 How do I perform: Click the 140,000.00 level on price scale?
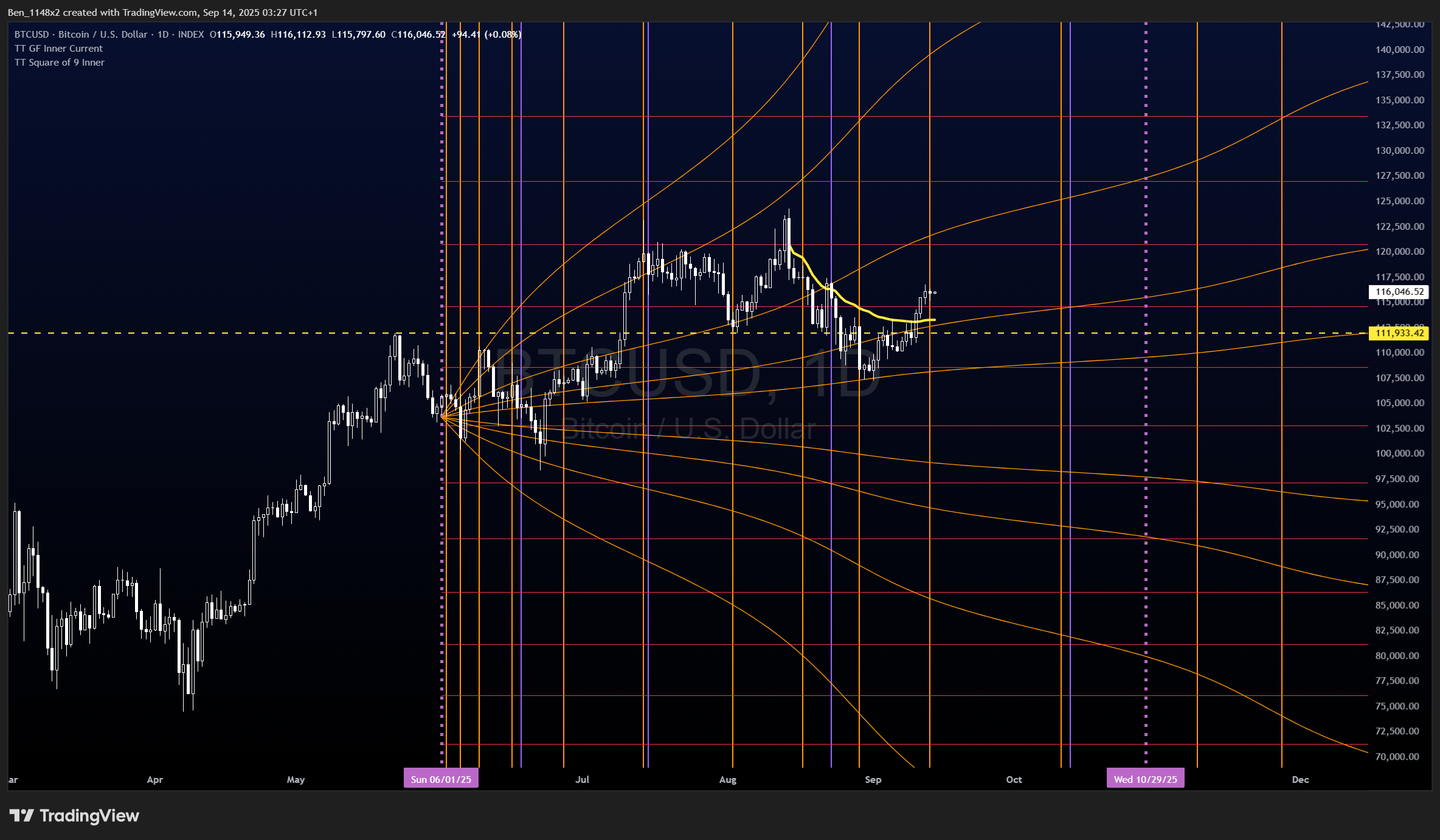click(x=1399, y=50)
